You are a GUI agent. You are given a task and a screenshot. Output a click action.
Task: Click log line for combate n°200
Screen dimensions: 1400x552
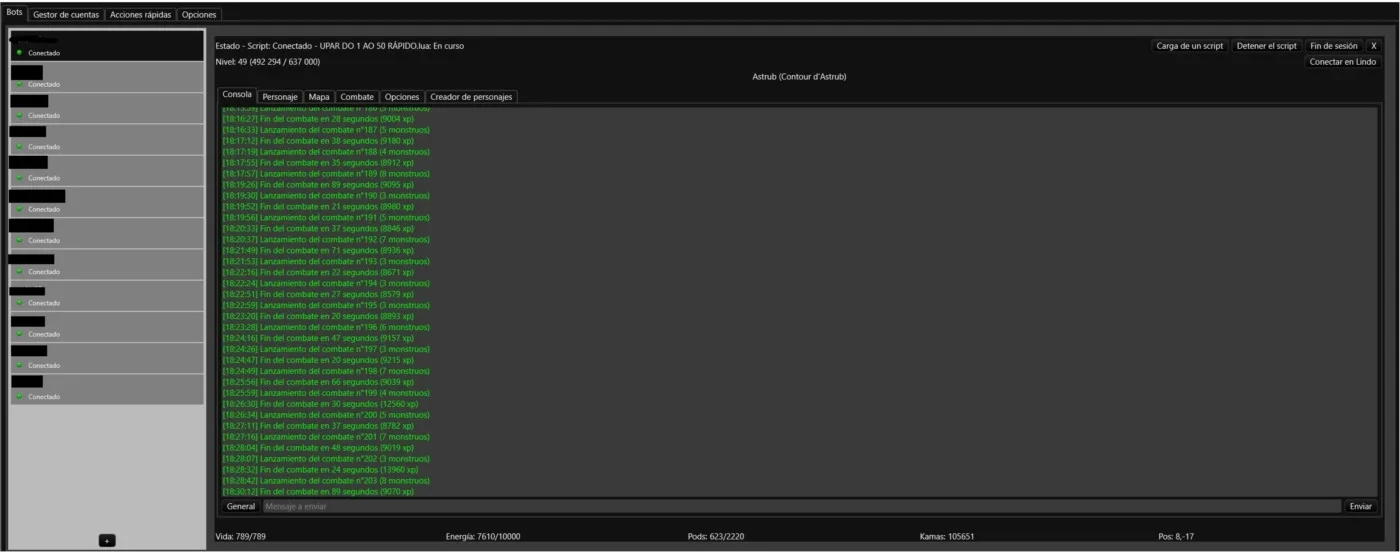(326, 415)
